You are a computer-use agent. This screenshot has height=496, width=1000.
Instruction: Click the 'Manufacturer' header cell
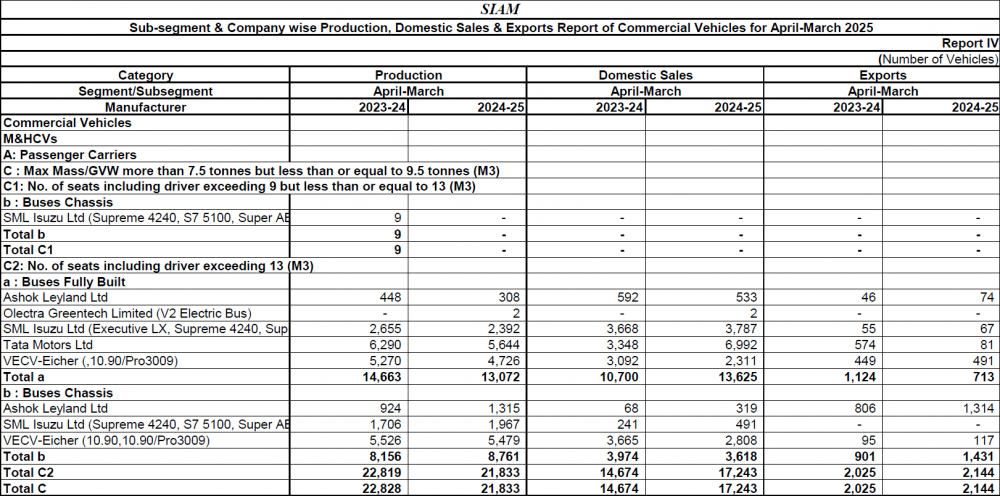(x=145, y=107)
